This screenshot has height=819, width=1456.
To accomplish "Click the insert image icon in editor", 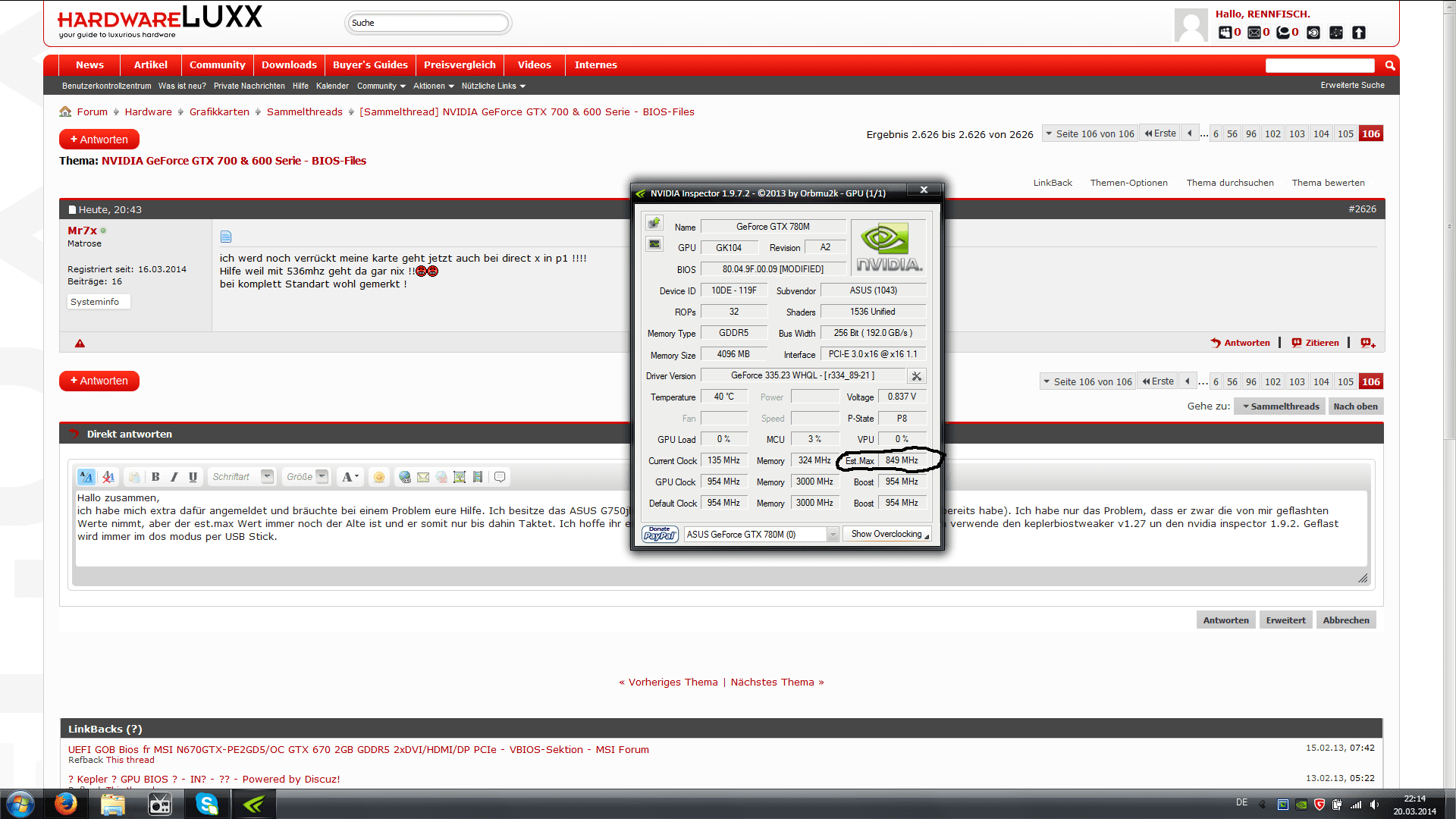I will [460, 477].
